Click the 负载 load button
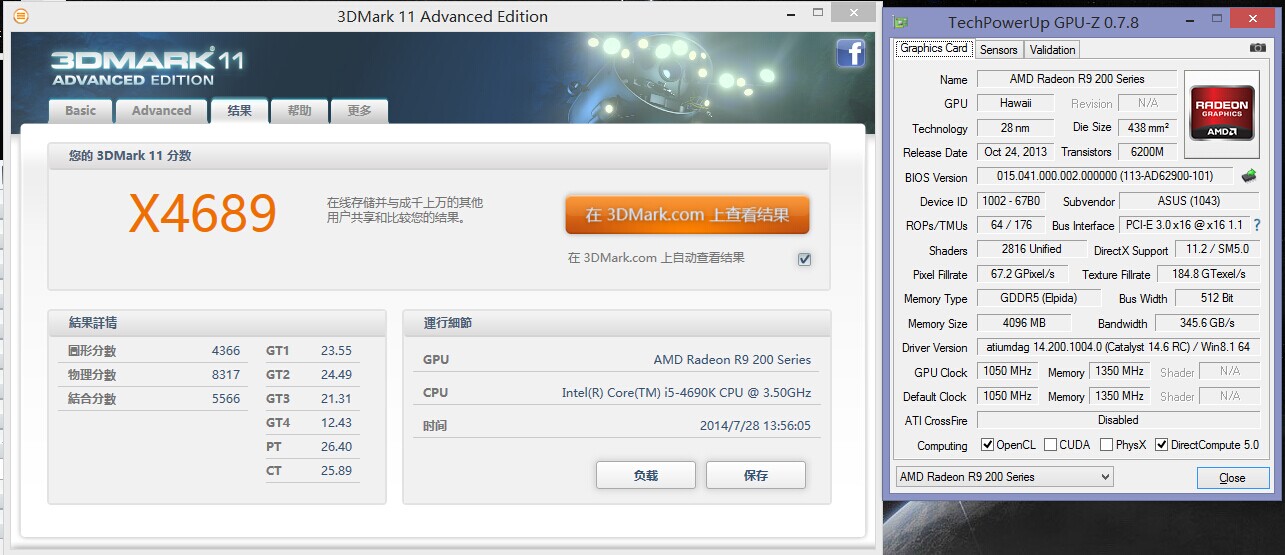 coord(646,476)
